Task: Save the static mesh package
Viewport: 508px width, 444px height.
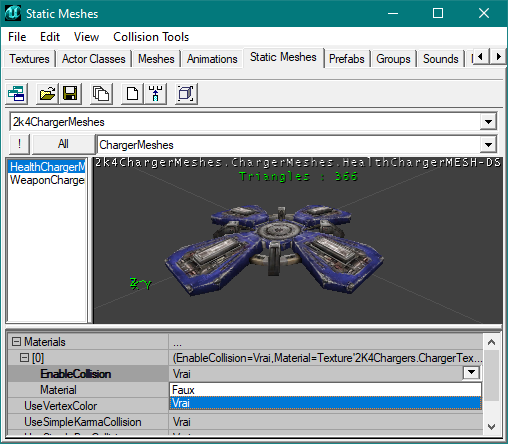Action: coord(70,94)
